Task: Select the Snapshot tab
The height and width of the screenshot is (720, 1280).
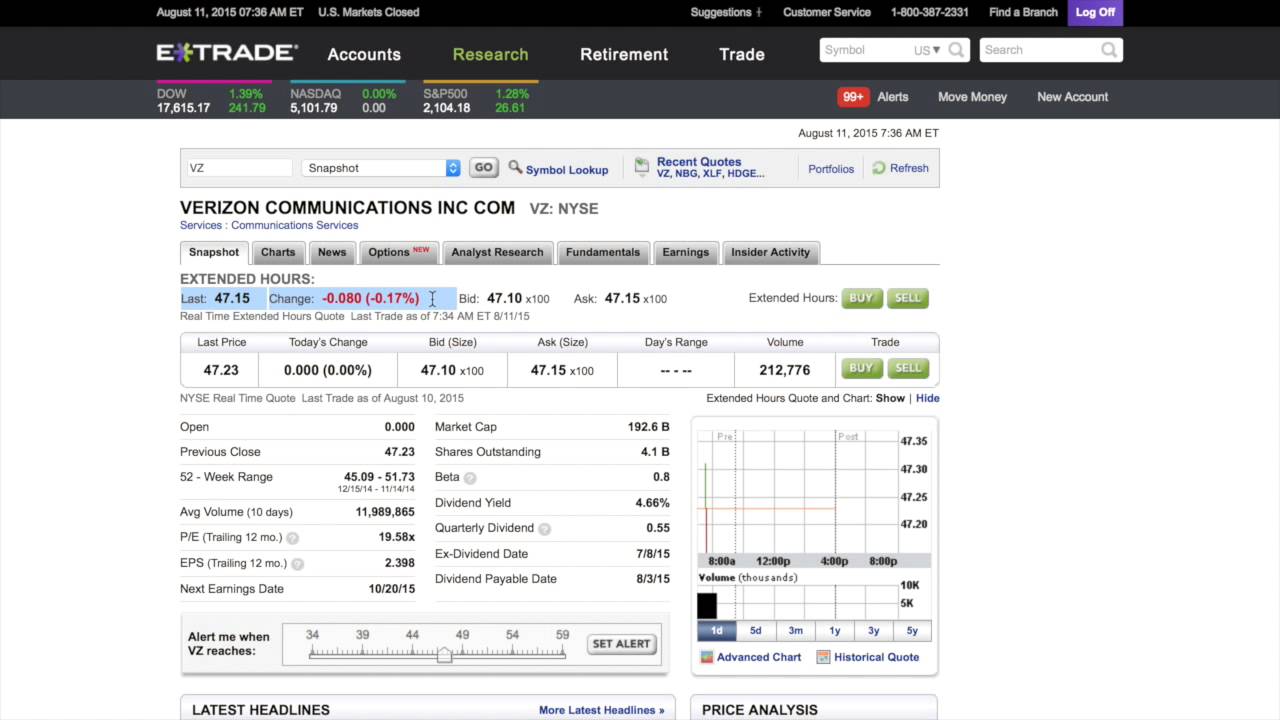Action: (214, 252)
